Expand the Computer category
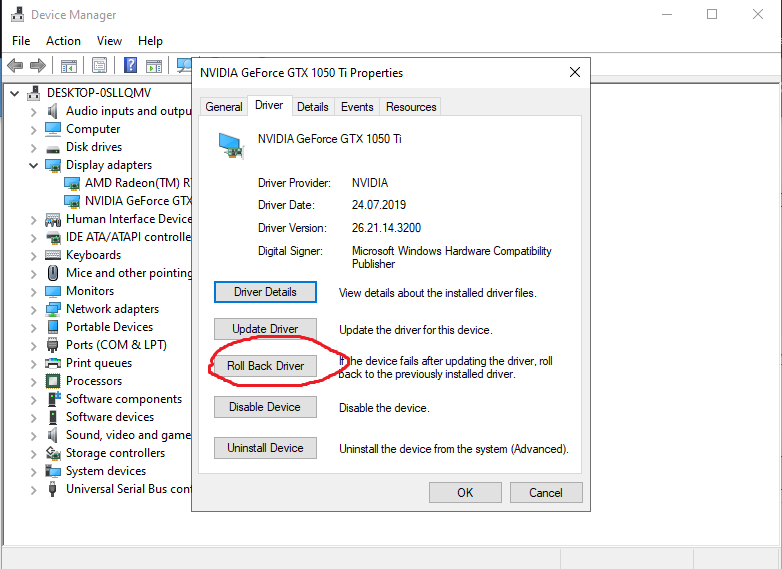 coord(33,130)
